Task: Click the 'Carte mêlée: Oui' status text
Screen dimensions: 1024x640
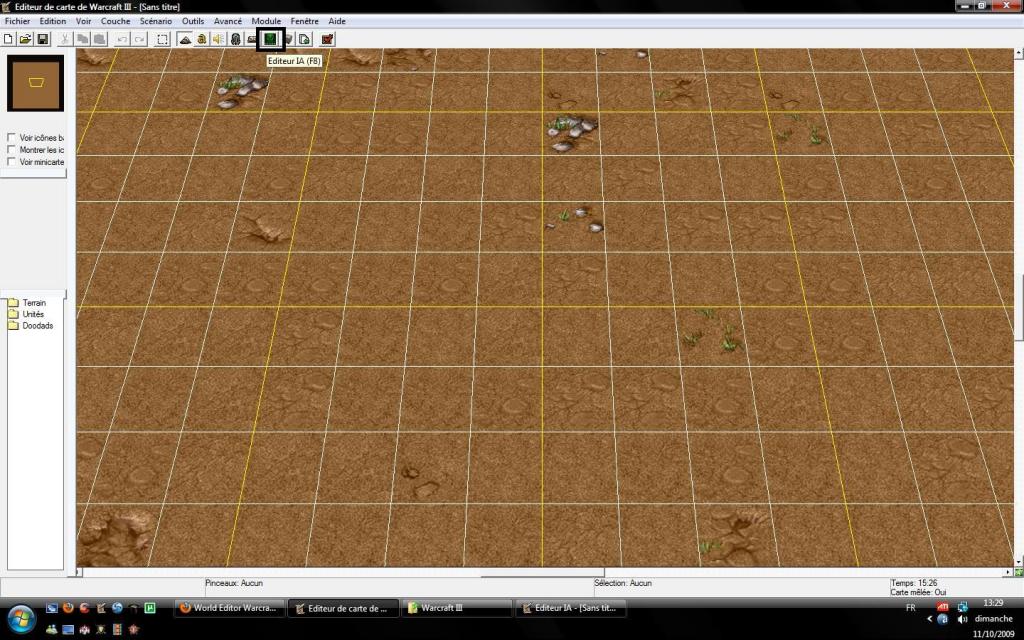Action: [918, 592]
